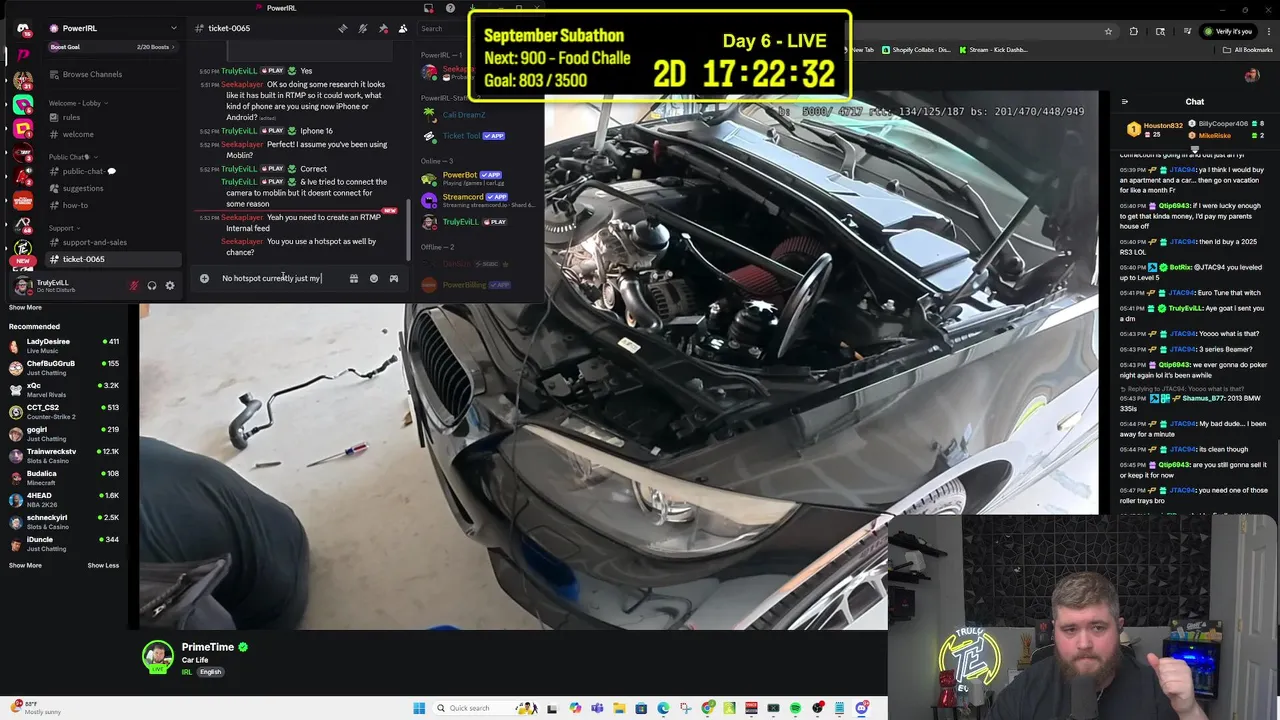Toggle the member list icon in Discord

(403, 28)
